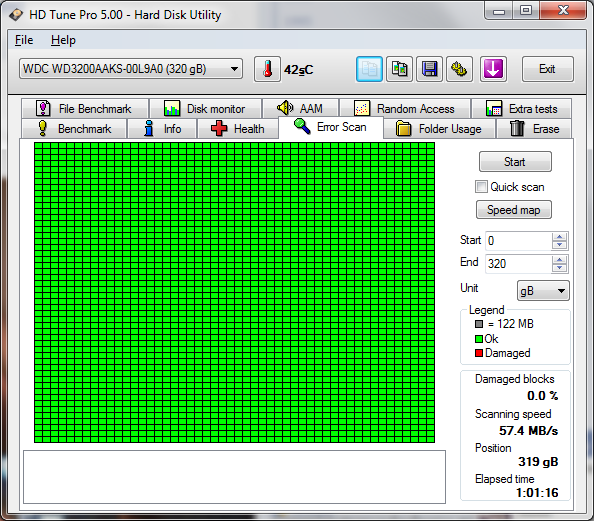Minimize the HD Tune Pro window
594x521 pixels.
click(499, 11)
